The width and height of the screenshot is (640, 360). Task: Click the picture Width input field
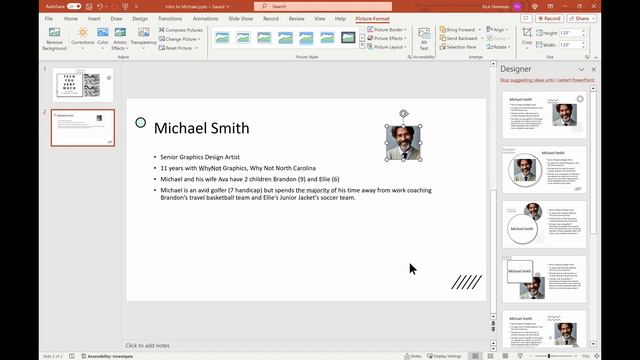click(571, 45)
